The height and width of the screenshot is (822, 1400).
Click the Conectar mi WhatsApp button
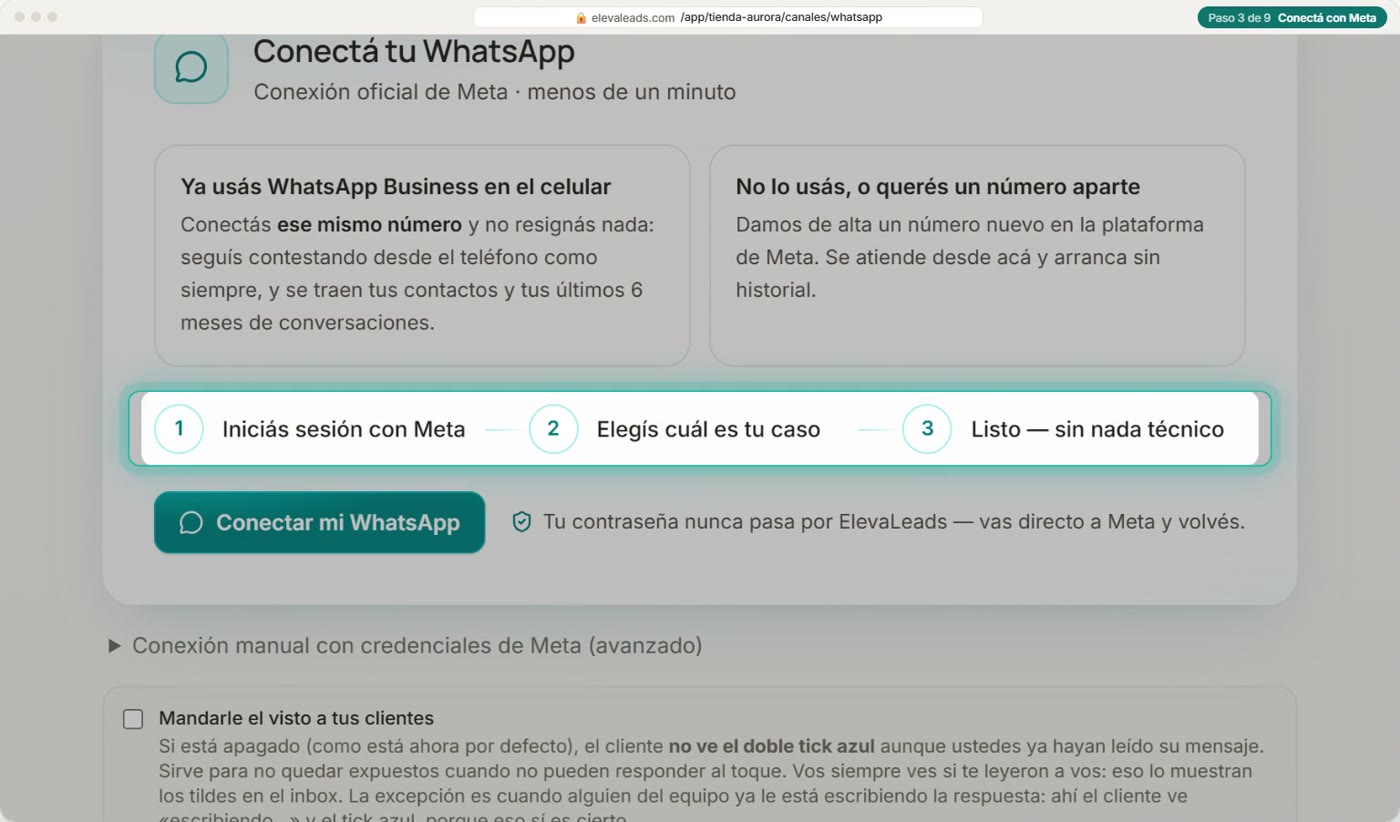[x=319, y=522]
